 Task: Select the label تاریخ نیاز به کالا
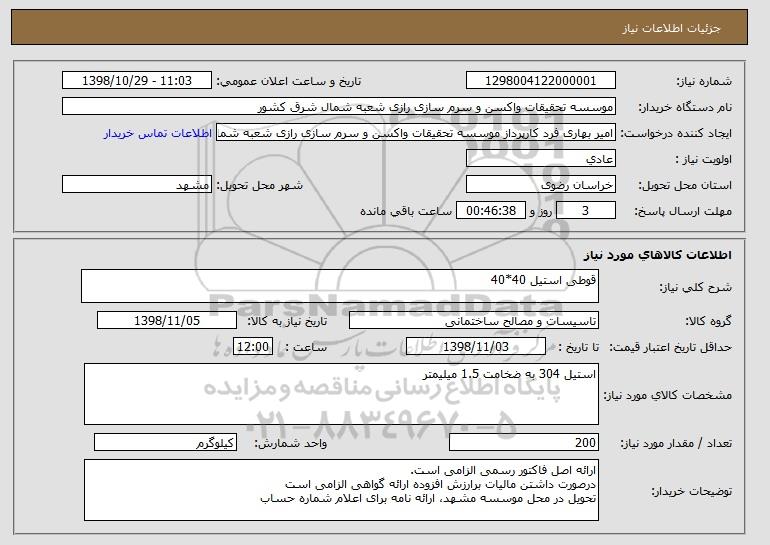coord(287,322)
